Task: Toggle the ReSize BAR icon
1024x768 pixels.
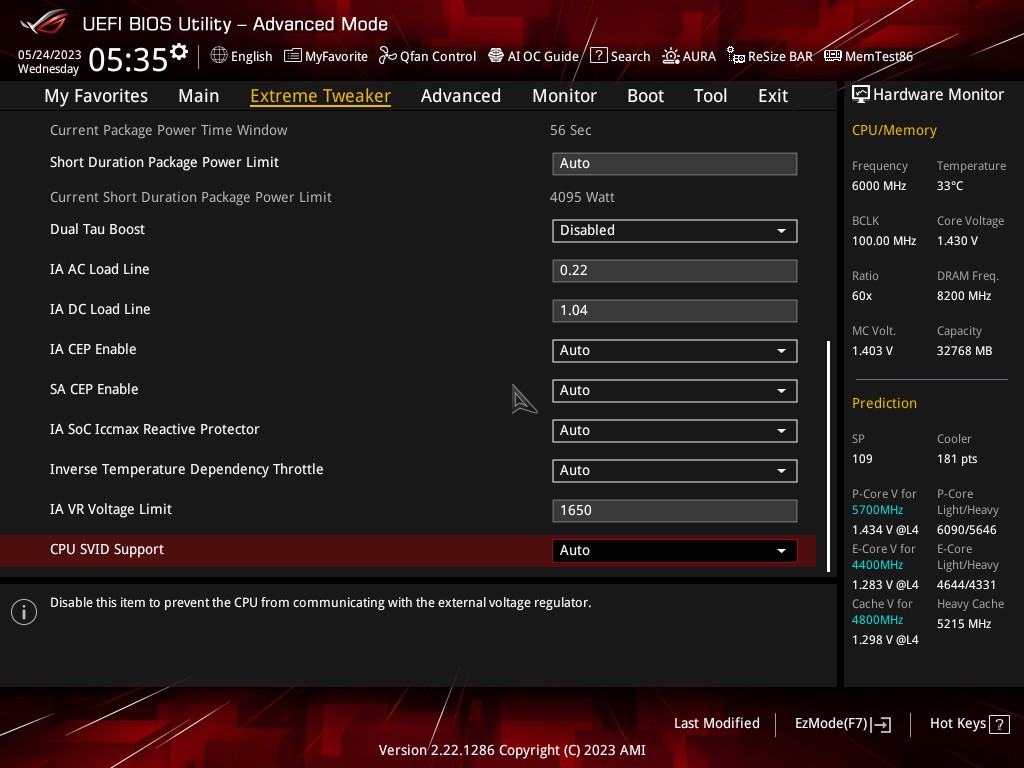Action: tap(736, 56)
